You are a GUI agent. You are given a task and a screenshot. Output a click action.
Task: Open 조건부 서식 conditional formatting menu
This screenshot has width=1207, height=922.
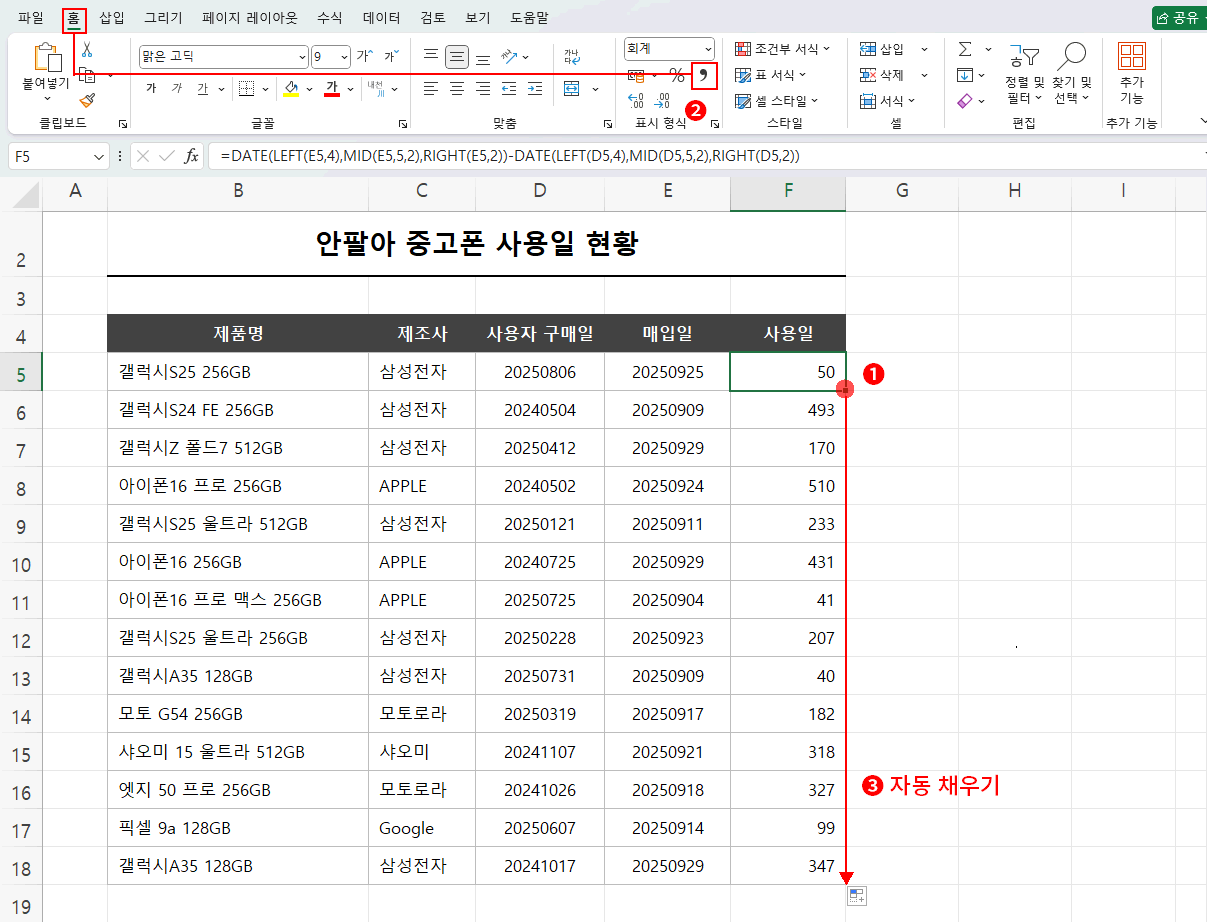point(781,49)
